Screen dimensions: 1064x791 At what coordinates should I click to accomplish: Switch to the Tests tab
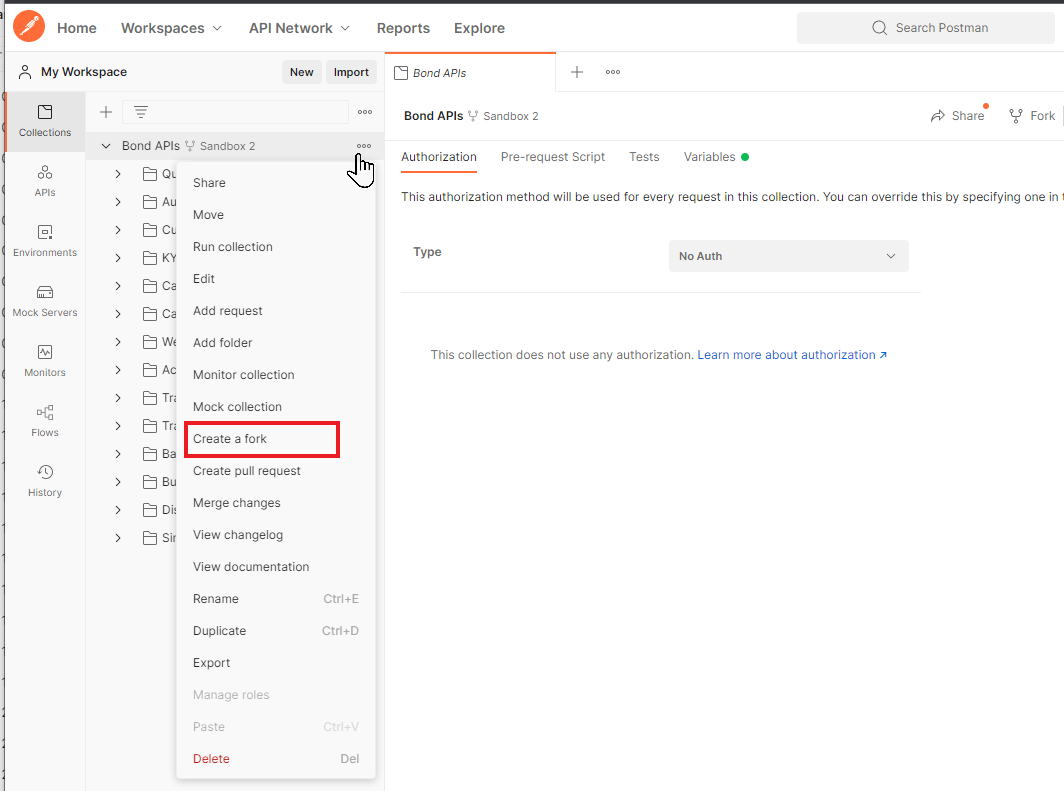[644, 157]
